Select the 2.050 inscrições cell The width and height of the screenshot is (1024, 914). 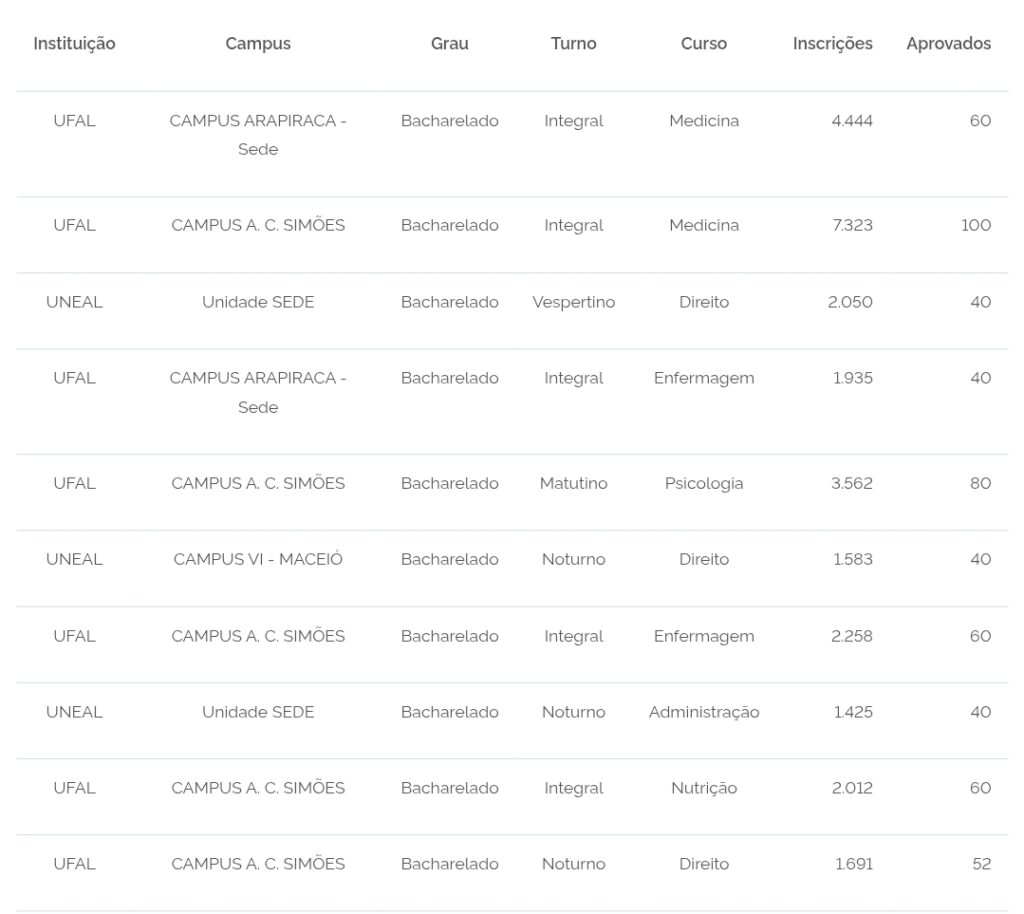coord(850,302)
